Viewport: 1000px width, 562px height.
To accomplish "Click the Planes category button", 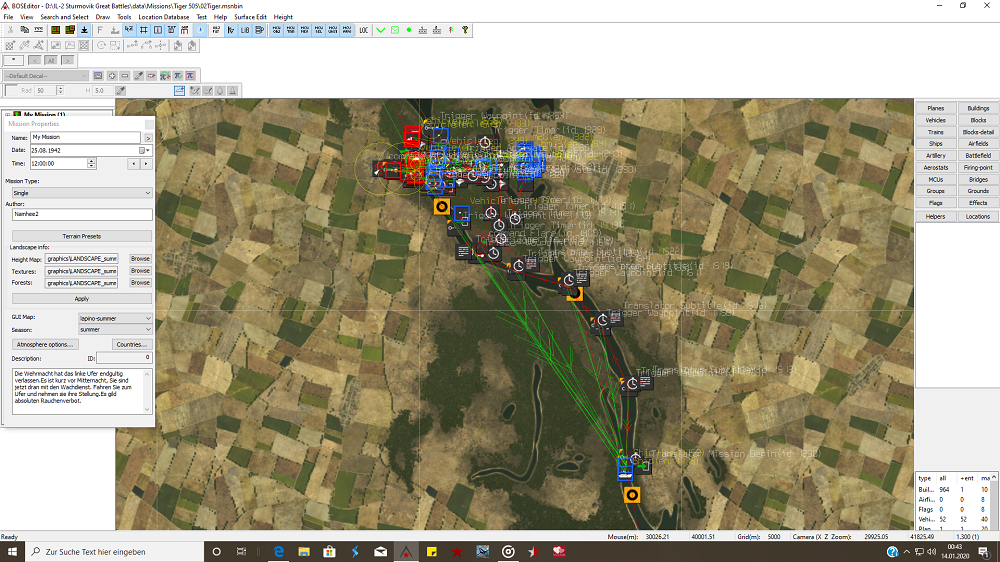I will (936, 108).
